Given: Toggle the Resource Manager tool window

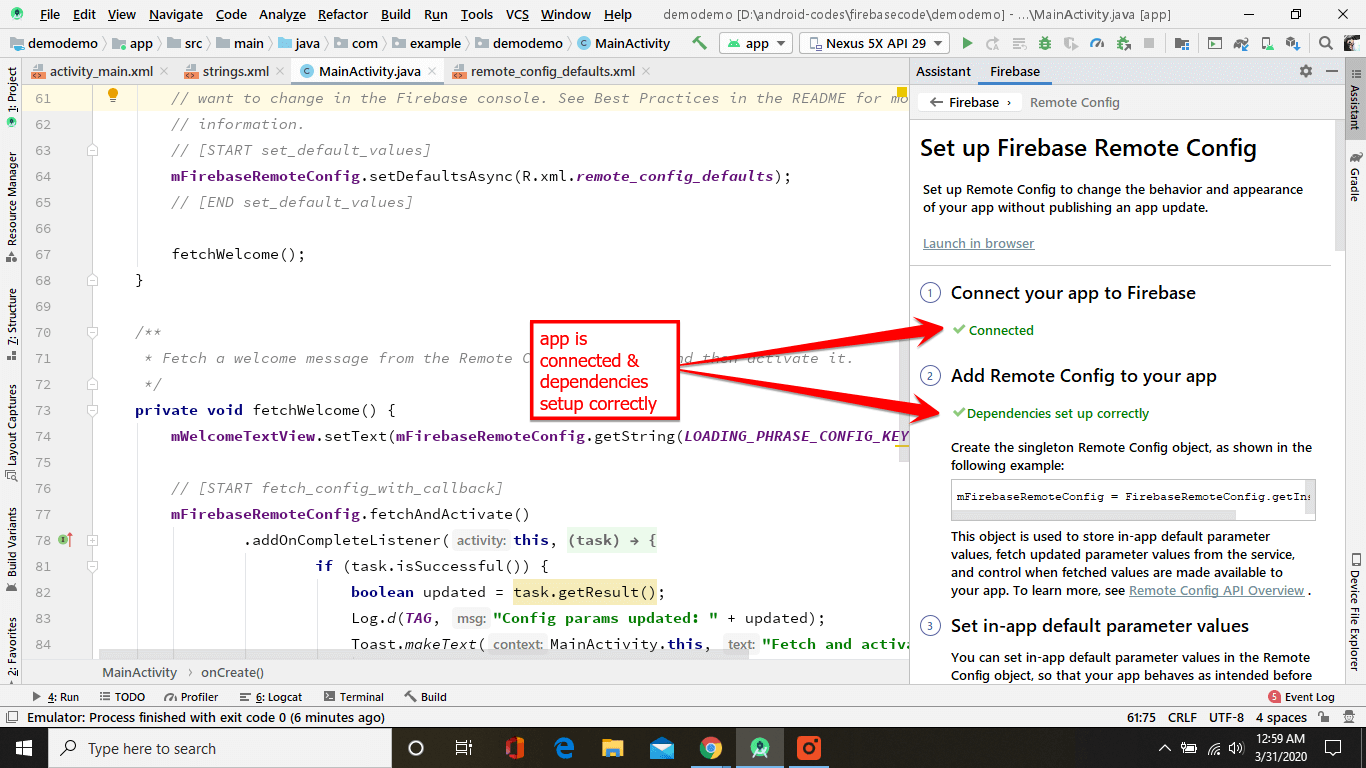Looking at the screenshot, I should (x=11, y=207).
